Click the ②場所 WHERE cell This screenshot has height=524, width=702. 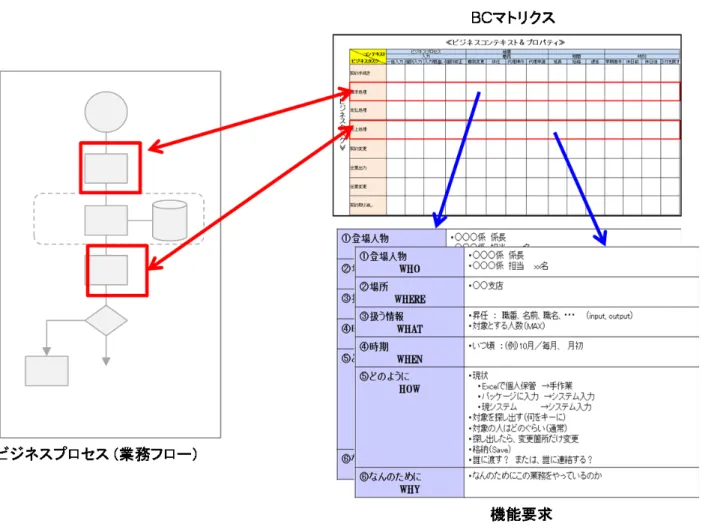pyautogui.click(x=410, y=292)
